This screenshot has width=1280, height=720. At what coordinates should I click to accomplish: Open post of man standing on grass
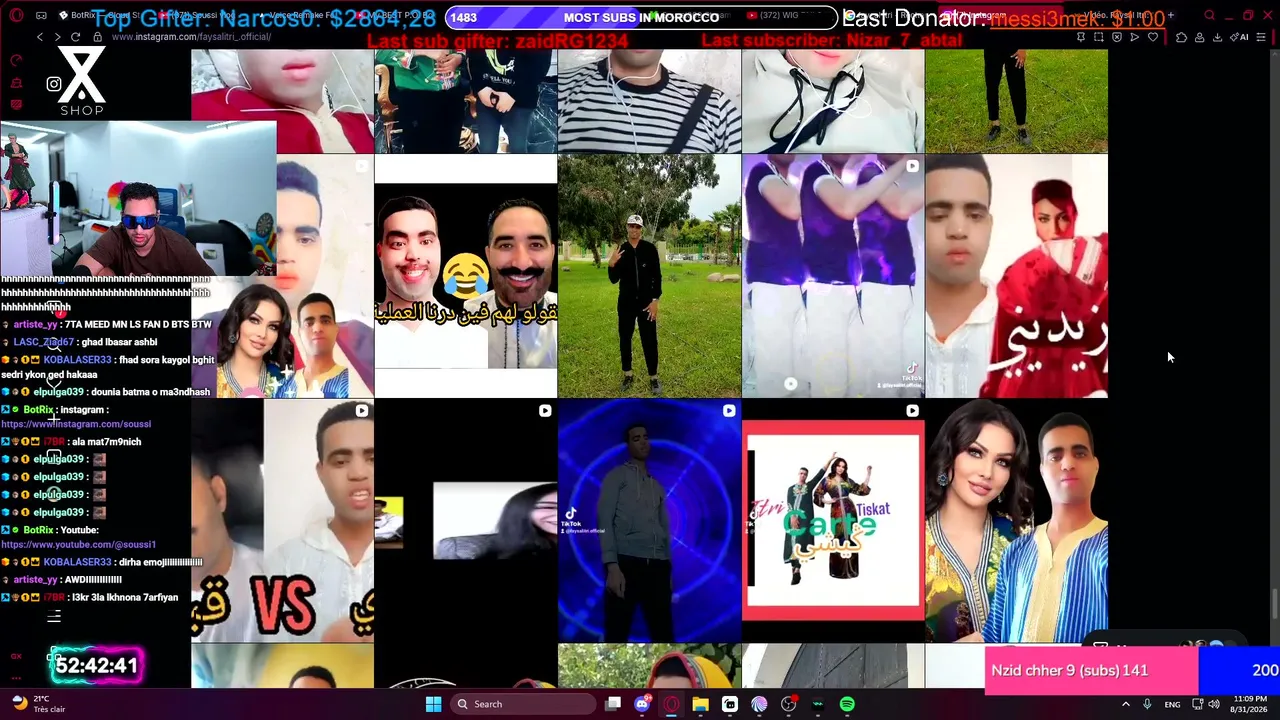point(649,276)
